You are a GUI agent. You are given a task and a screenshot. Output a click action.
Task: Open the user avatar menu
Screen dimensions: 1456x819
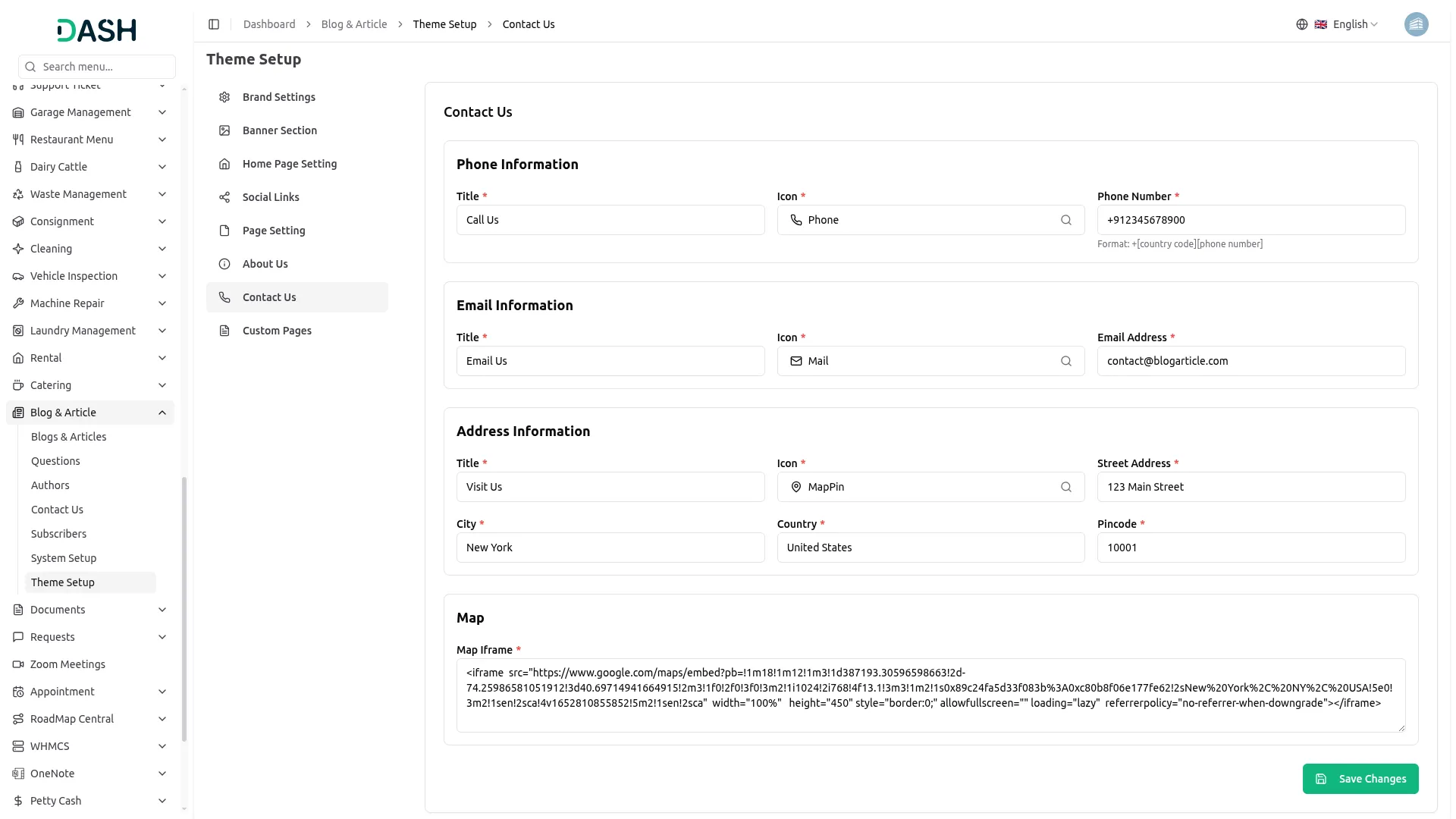pos(1416,24)
